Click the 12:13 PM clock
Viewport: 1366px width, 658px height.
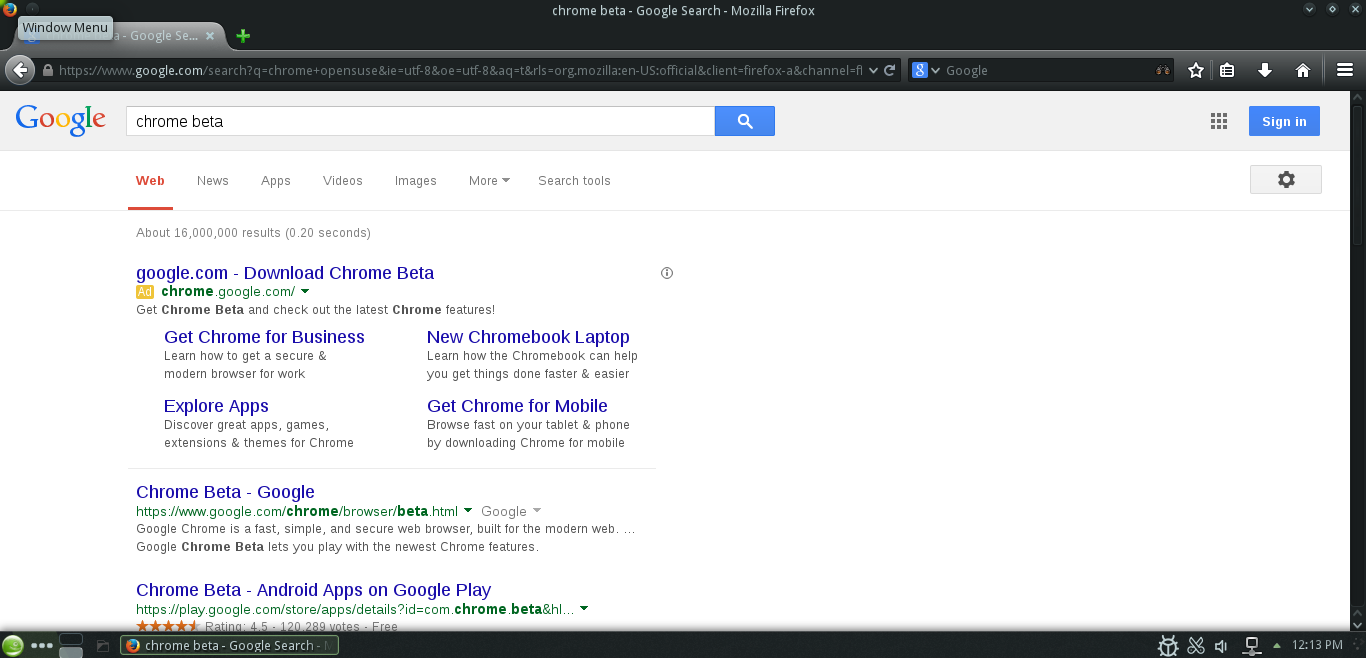tap(1317, 645)
